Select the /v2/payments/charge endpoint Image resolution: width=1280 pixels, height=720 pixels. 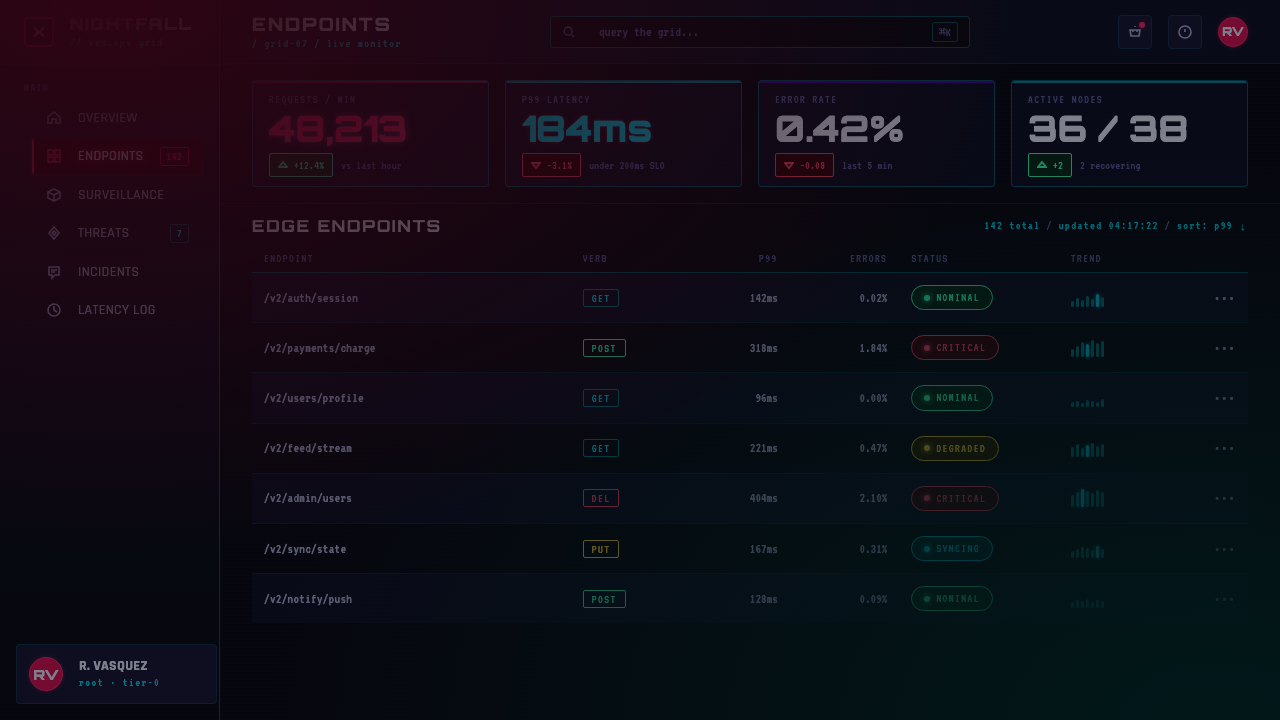click(320, 348)
